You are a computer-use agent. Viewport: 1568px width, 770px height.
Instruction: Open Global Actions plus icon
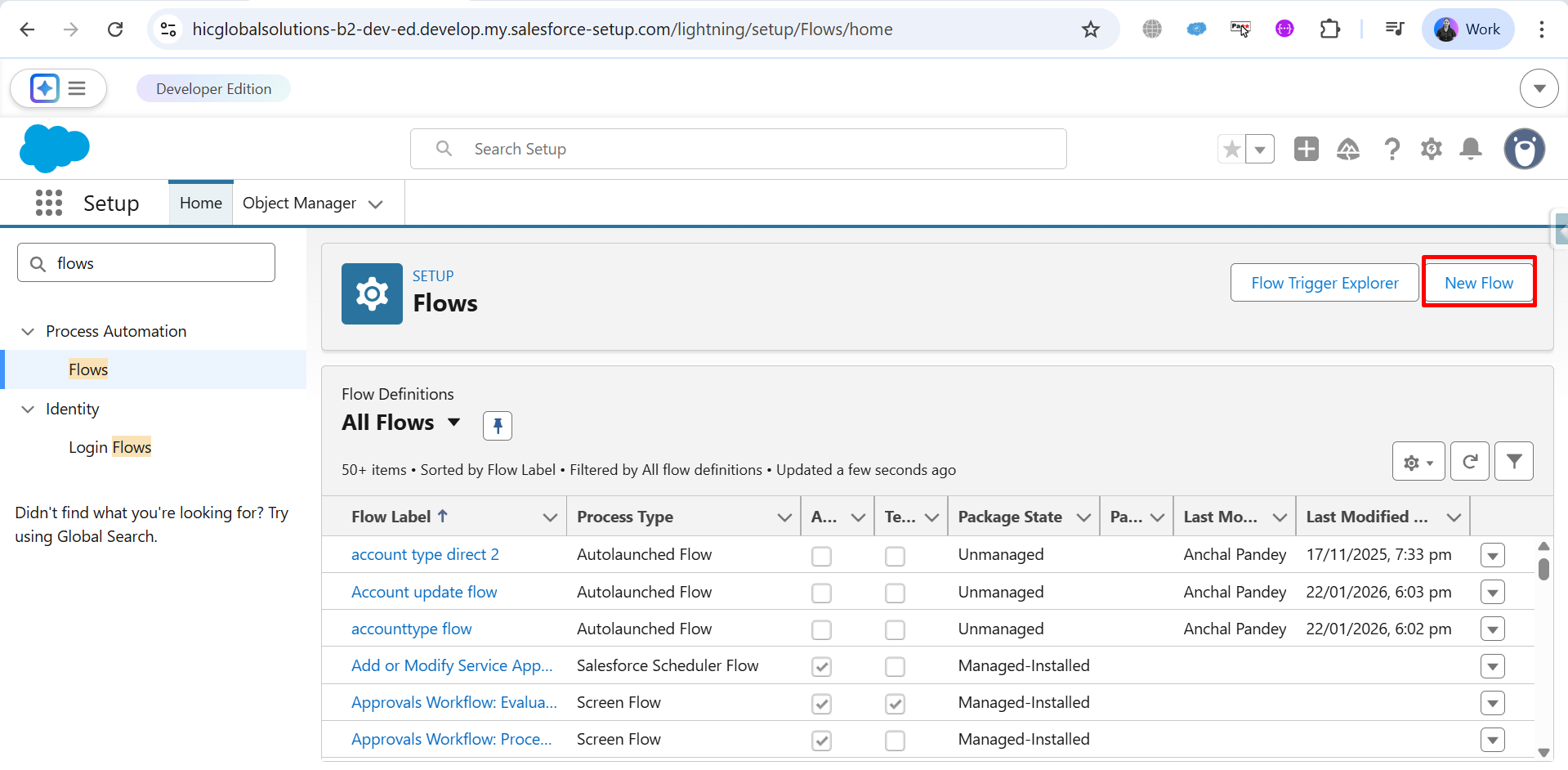(1306, 149)
